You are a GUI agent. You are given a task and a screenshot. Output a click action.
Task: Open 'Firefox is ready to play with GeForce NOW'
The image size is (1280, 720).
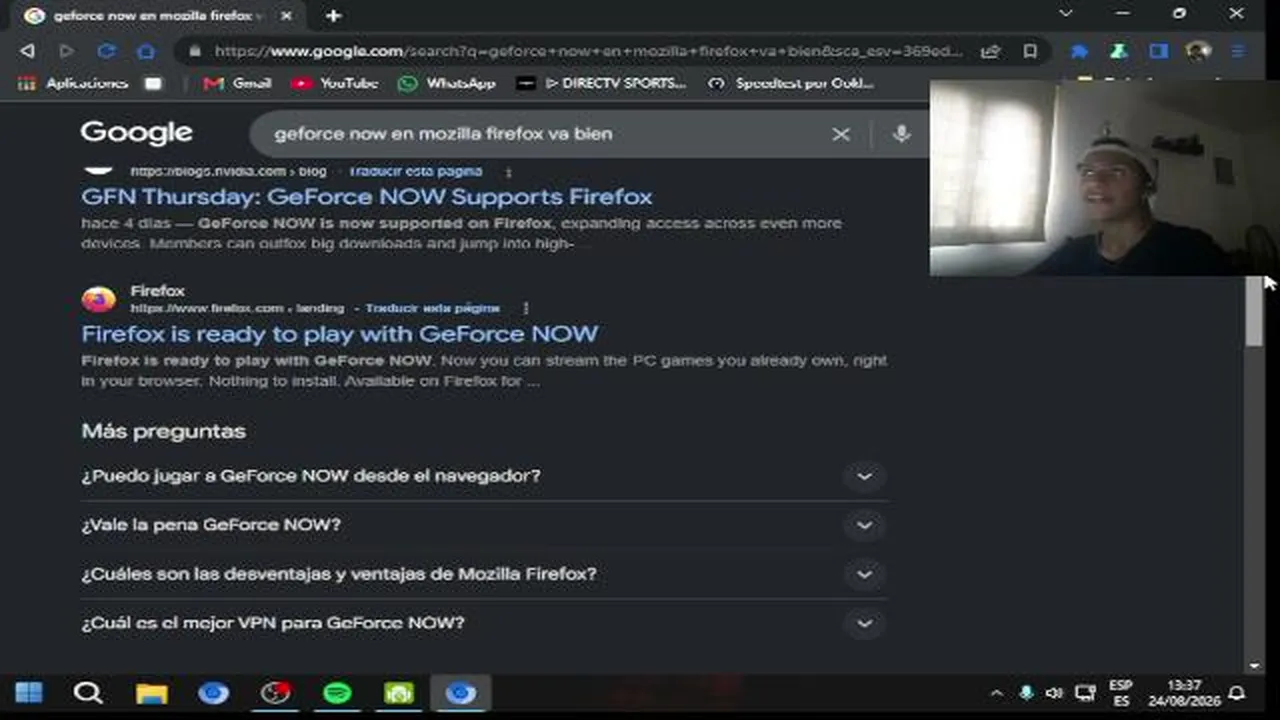pyautogui.click(x=340, y=334)
